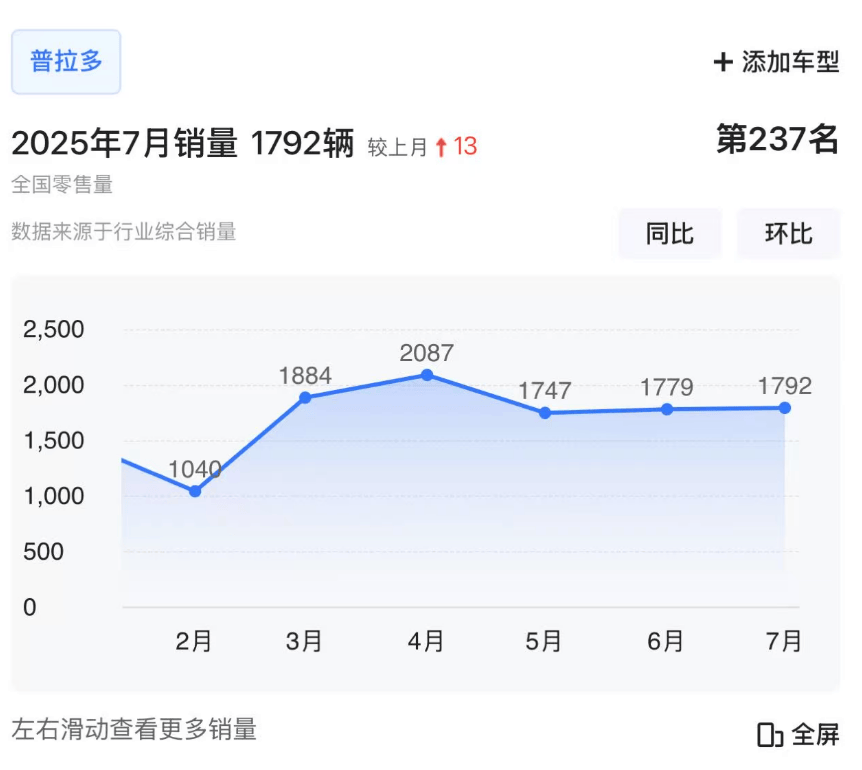Click the 全屏 text label
The image size is (862, 770).
(815, 735)
